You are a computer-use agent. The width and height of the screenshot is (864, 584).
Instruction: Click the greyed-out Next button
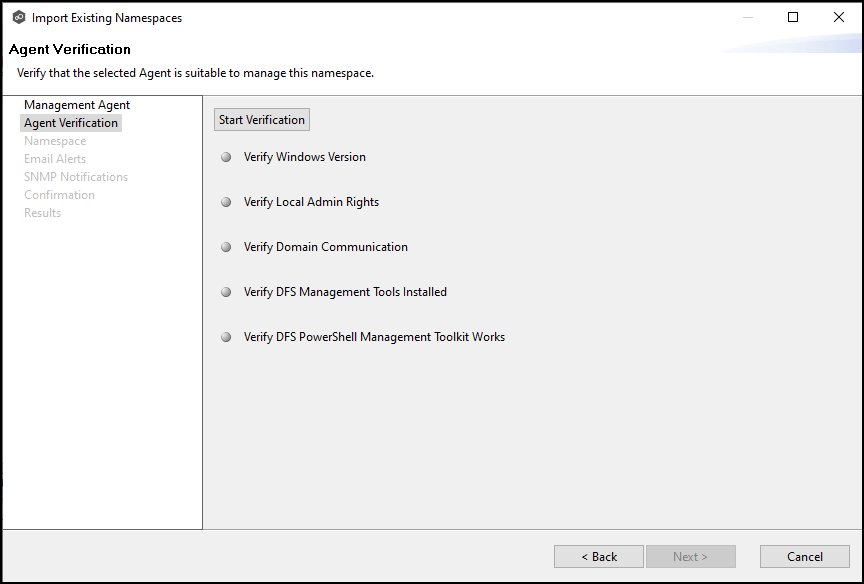pos(690,557)
